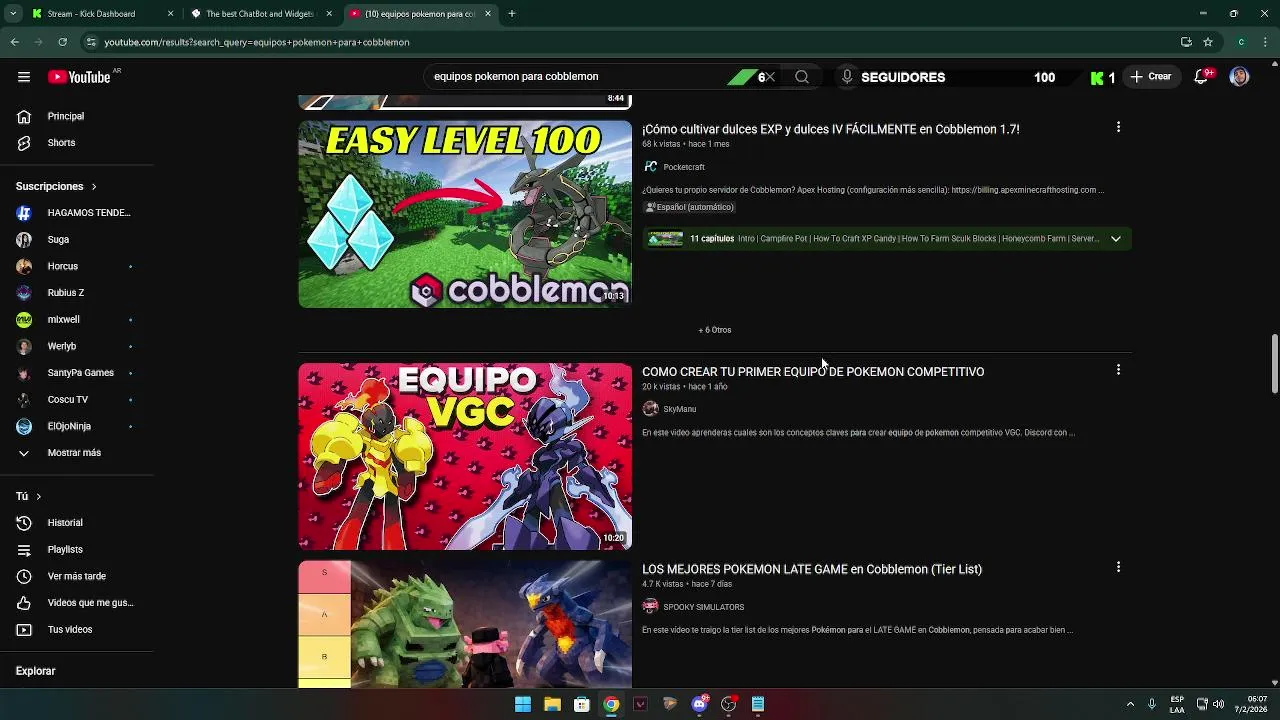Click the Crear button

(1150, 77)
